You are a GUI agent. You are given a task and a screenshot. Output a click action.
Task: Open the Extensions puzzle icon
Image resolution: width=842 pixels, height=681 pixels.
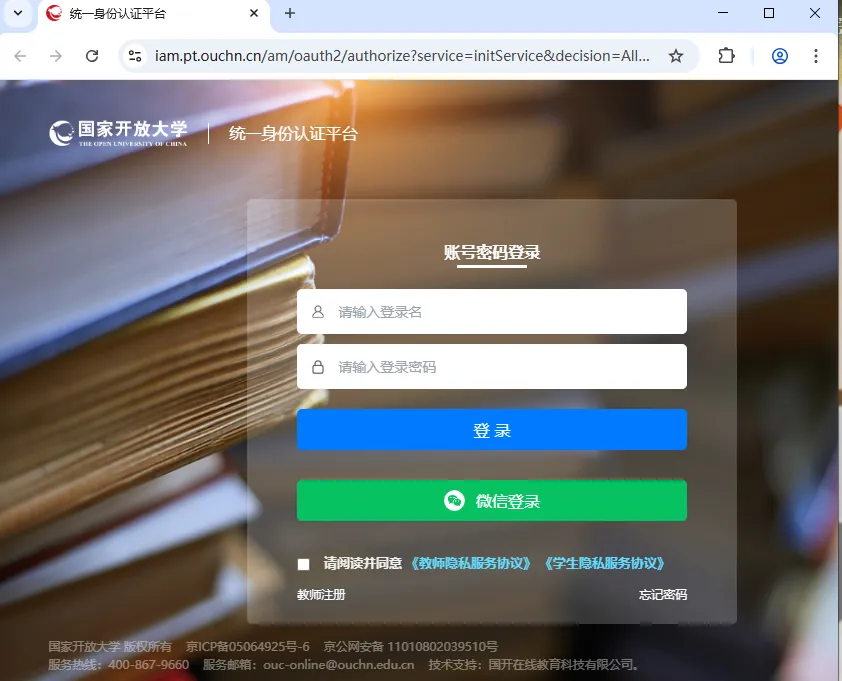[x=726, y=56]
